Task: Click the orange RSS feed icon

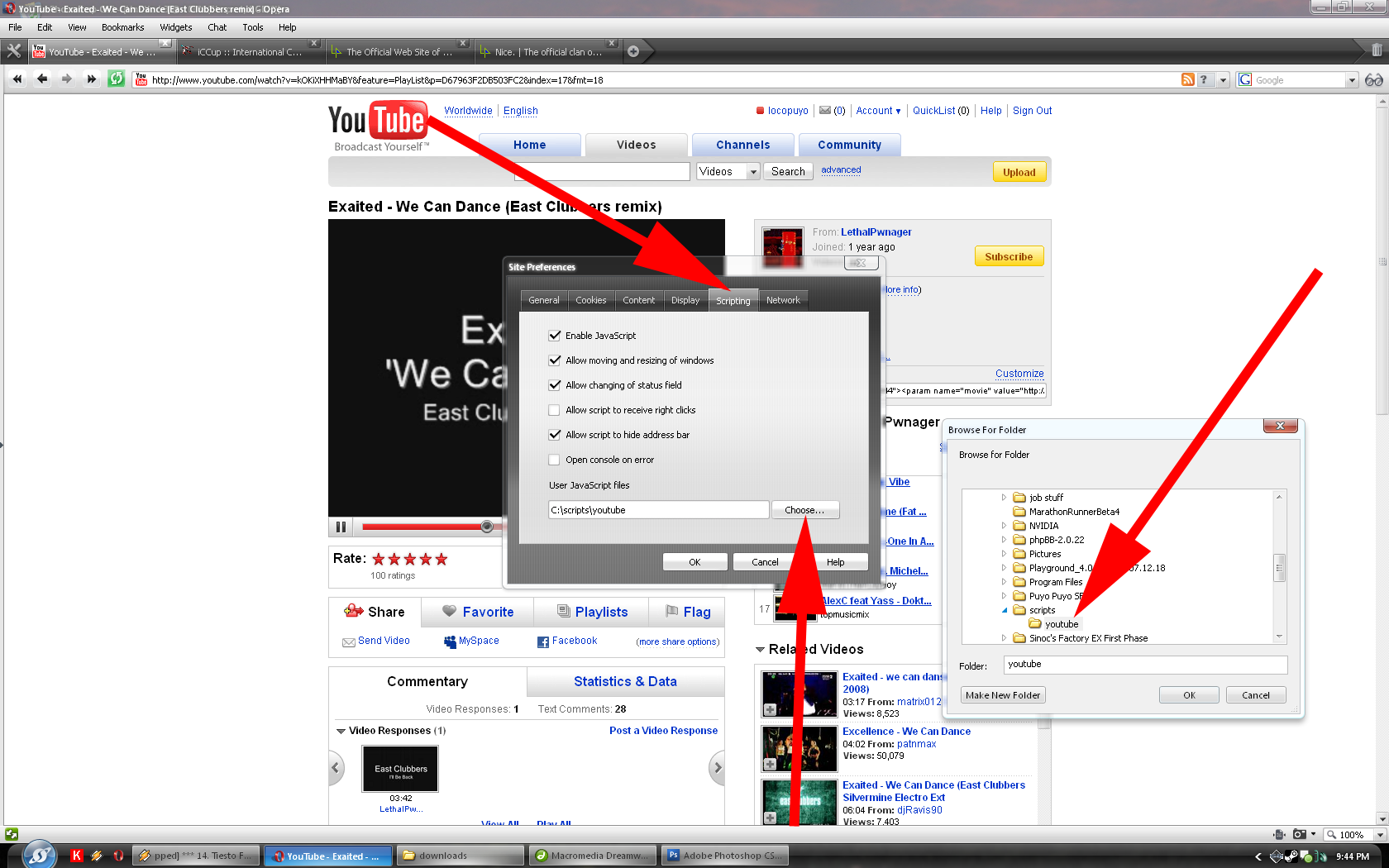Action: pos(1187,80)
